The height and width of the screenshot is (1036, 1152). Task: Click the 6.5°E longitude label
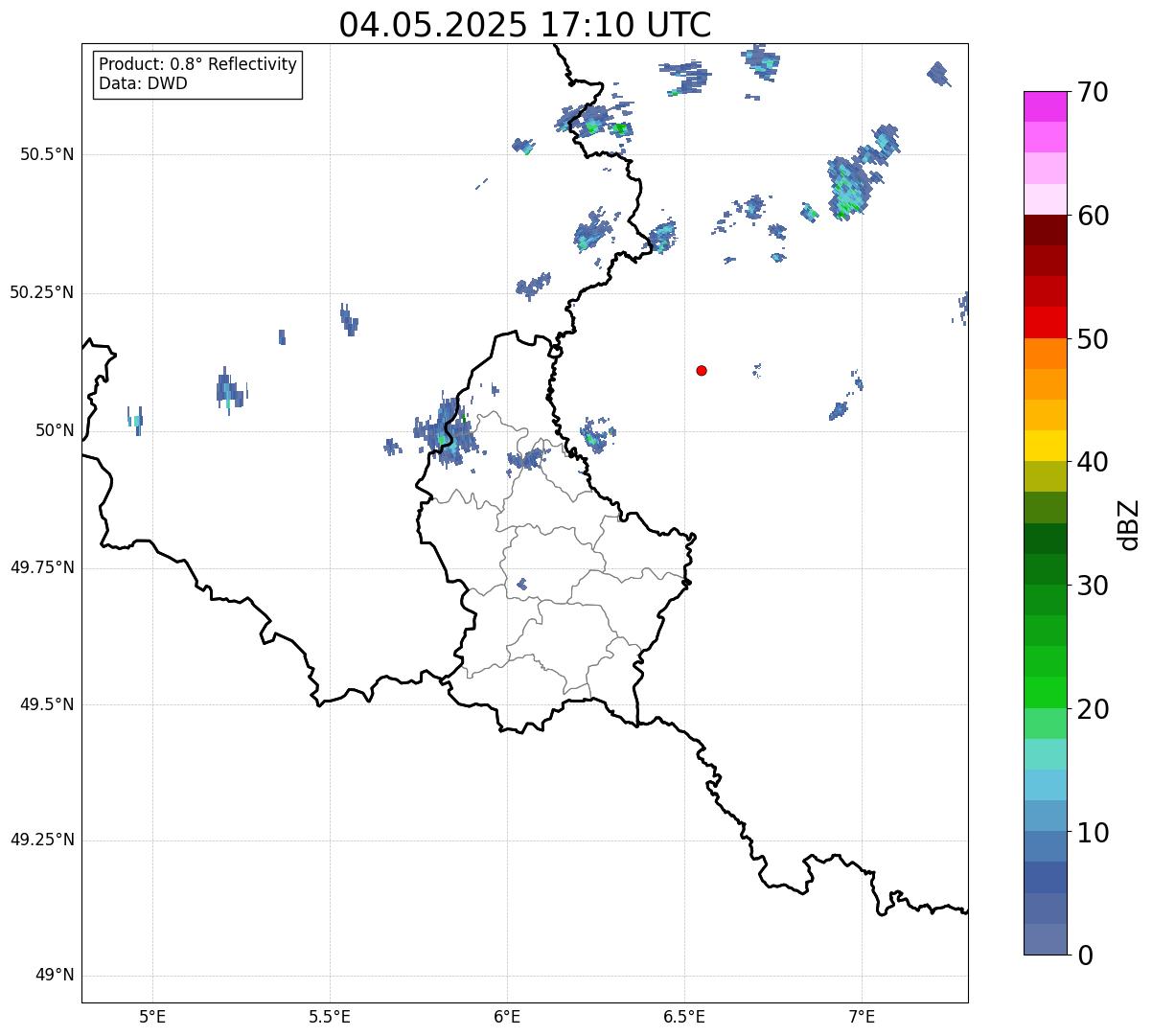[x=684, y=1016]
